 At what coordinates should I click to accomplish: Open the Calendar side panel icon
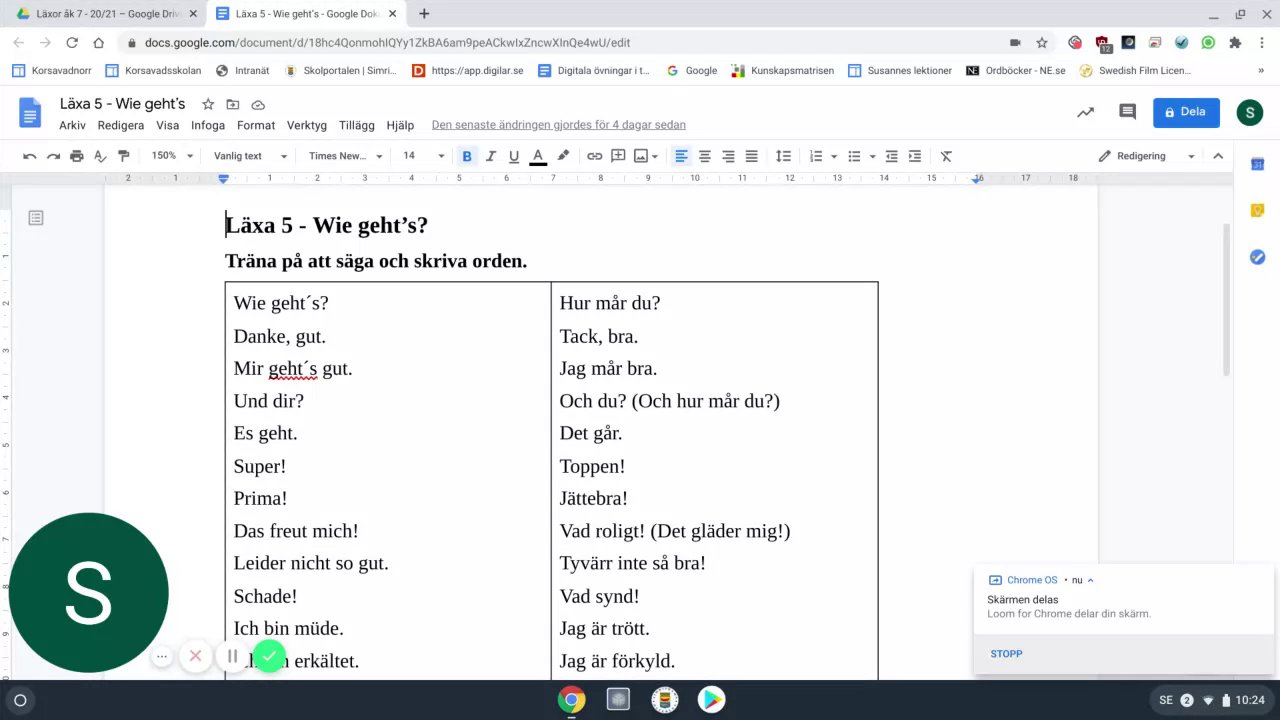click(1258, 164)
